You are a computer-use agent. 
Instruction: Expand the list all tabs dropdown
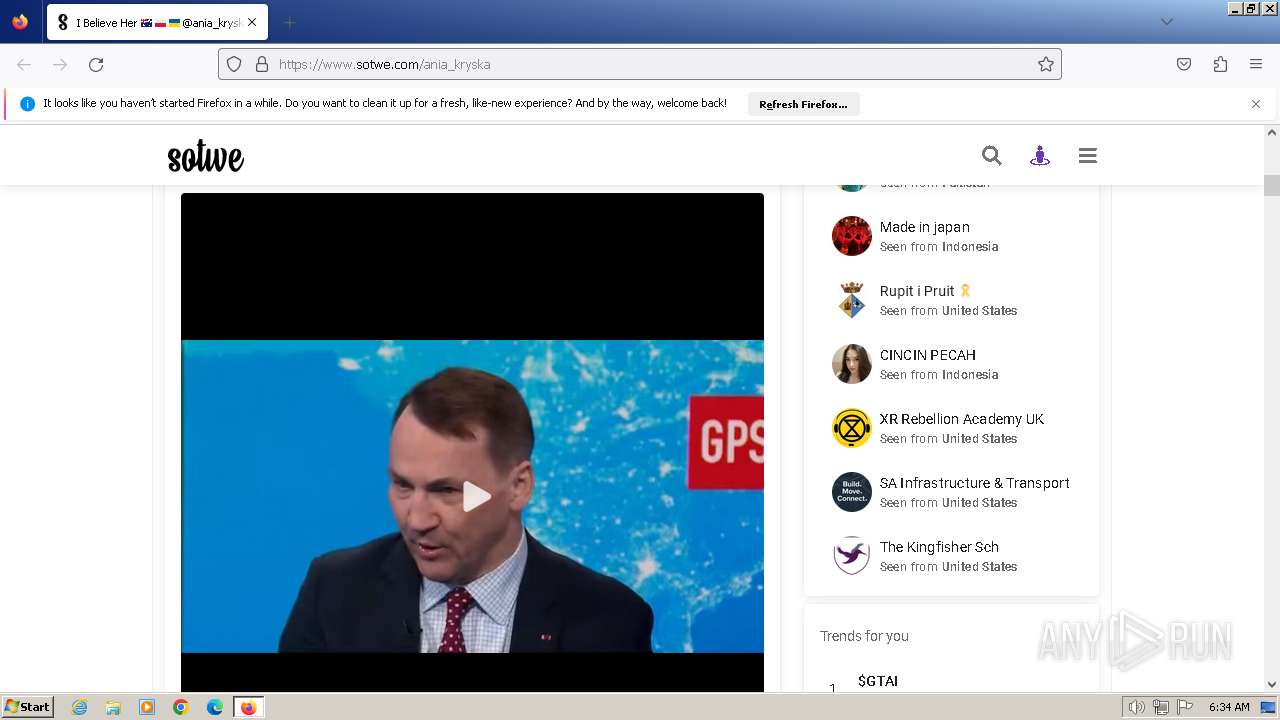(x=1166, y=22)
